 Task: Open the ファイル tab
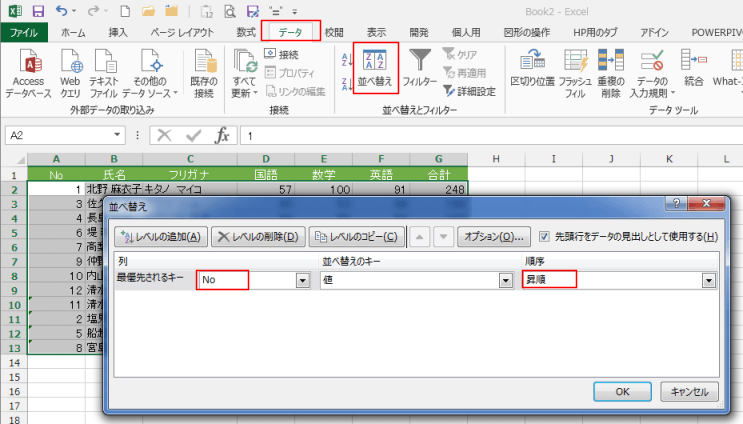click(x=24, y=32)
